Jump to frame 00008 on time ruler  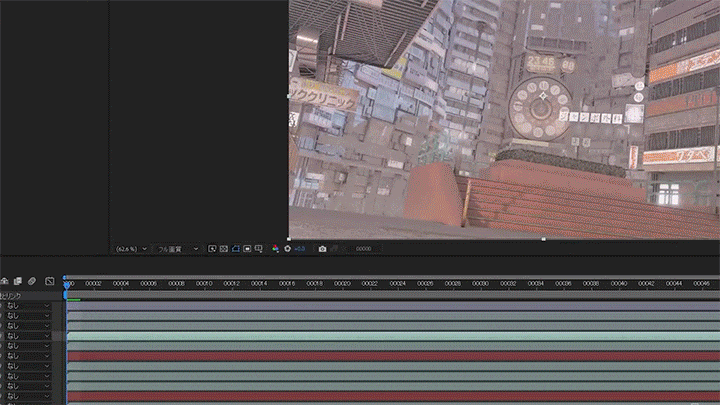176,284
